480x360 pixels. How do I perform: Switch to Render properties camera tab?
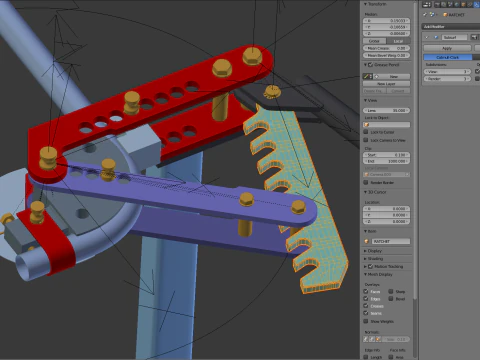[437, 5]
